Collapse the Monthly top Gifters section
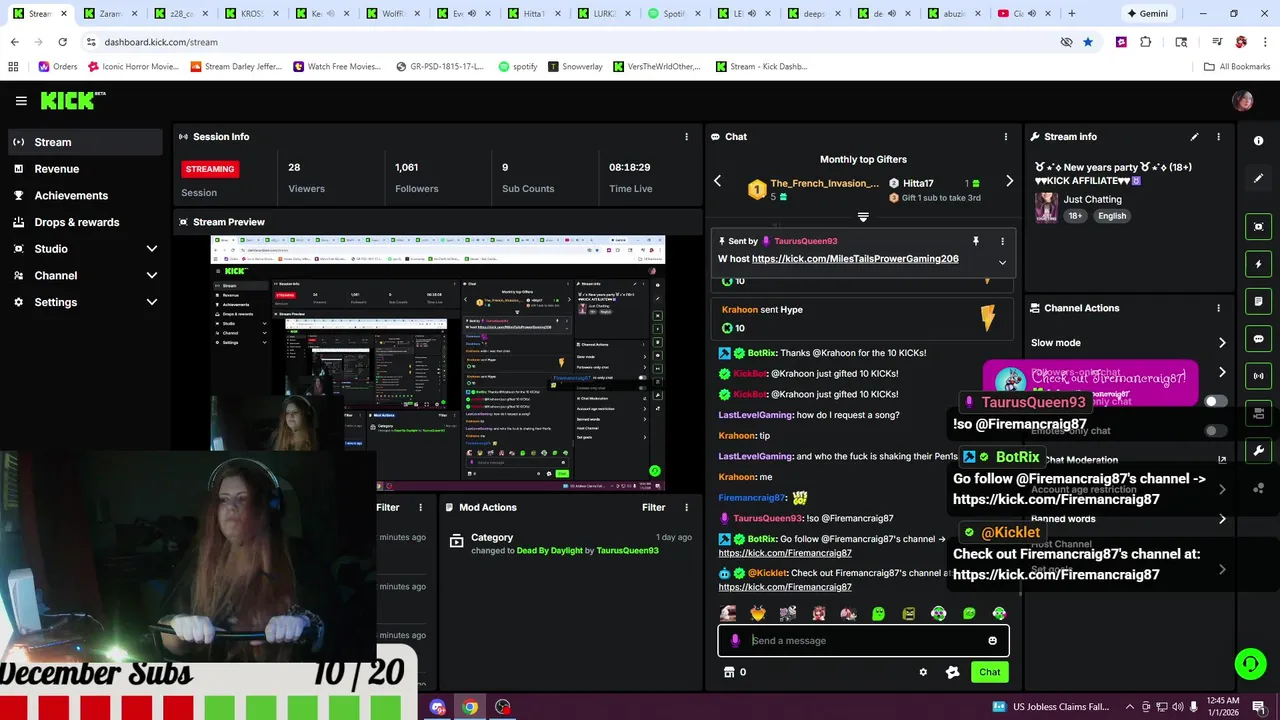 (863, 217)
